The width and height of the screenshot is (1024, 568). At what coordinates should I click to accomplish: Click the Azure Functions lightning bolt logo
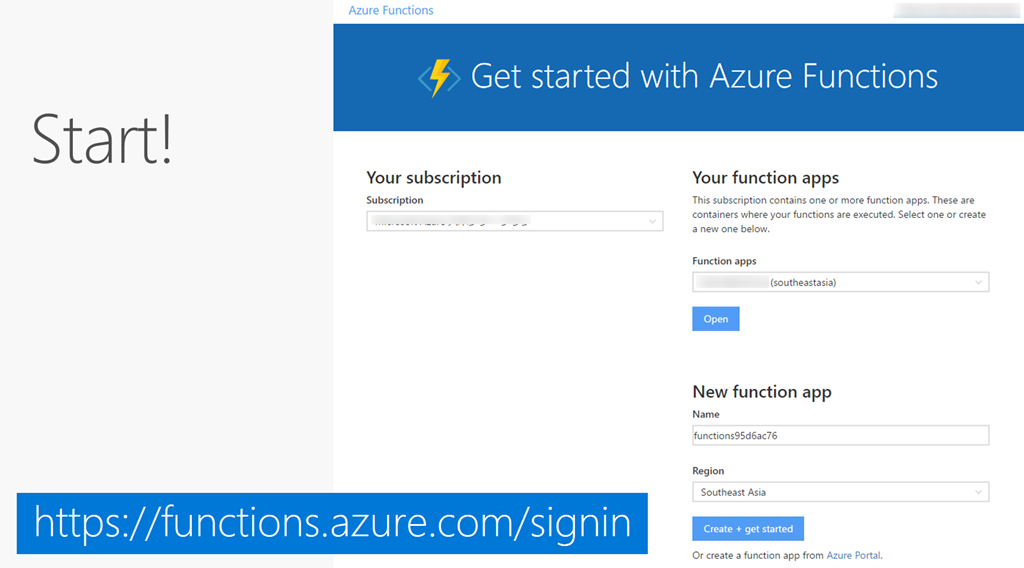coord(439,77)
